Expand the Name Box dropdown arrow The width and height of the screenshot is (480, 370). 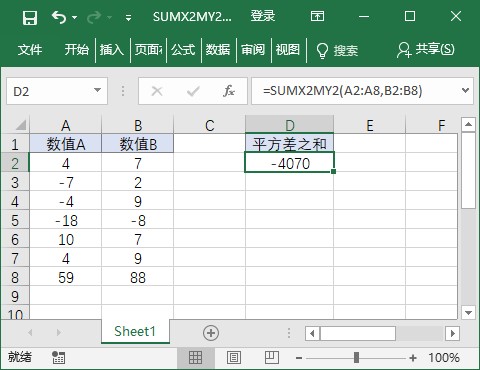(97, 90)
